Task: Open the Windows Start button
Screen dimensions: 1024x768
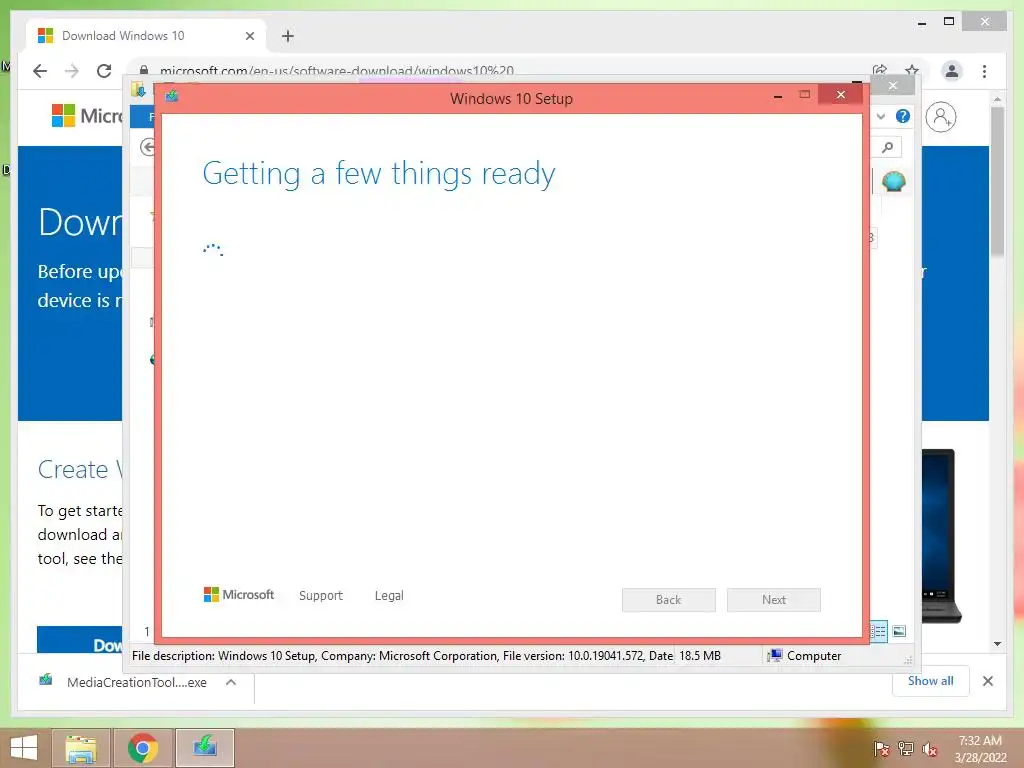Action: [24, 748]
